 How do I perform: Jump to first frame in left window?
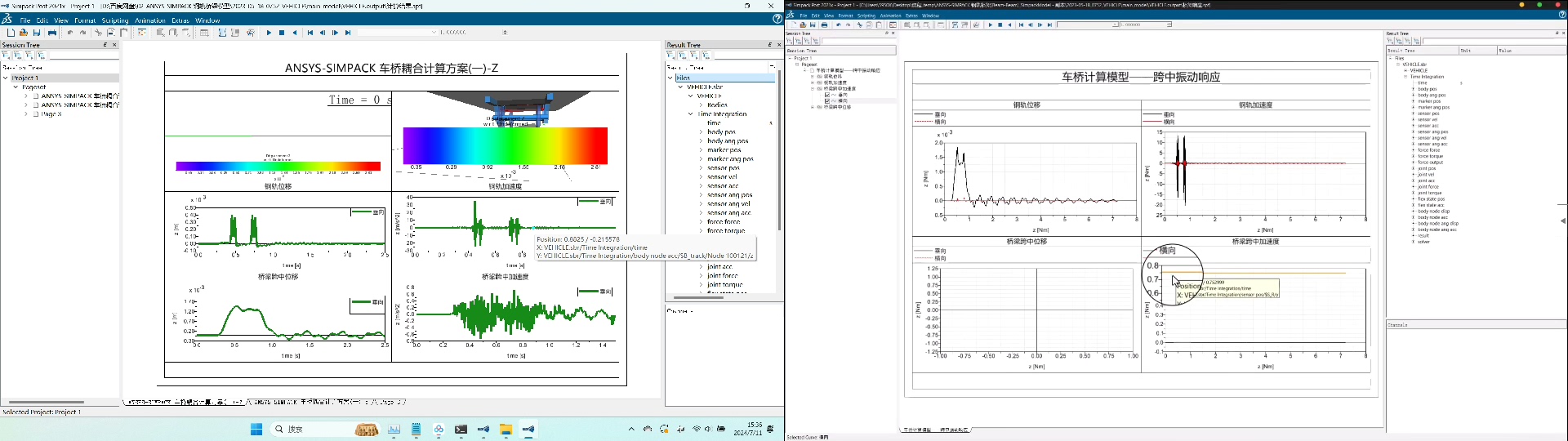pos(310,33)
